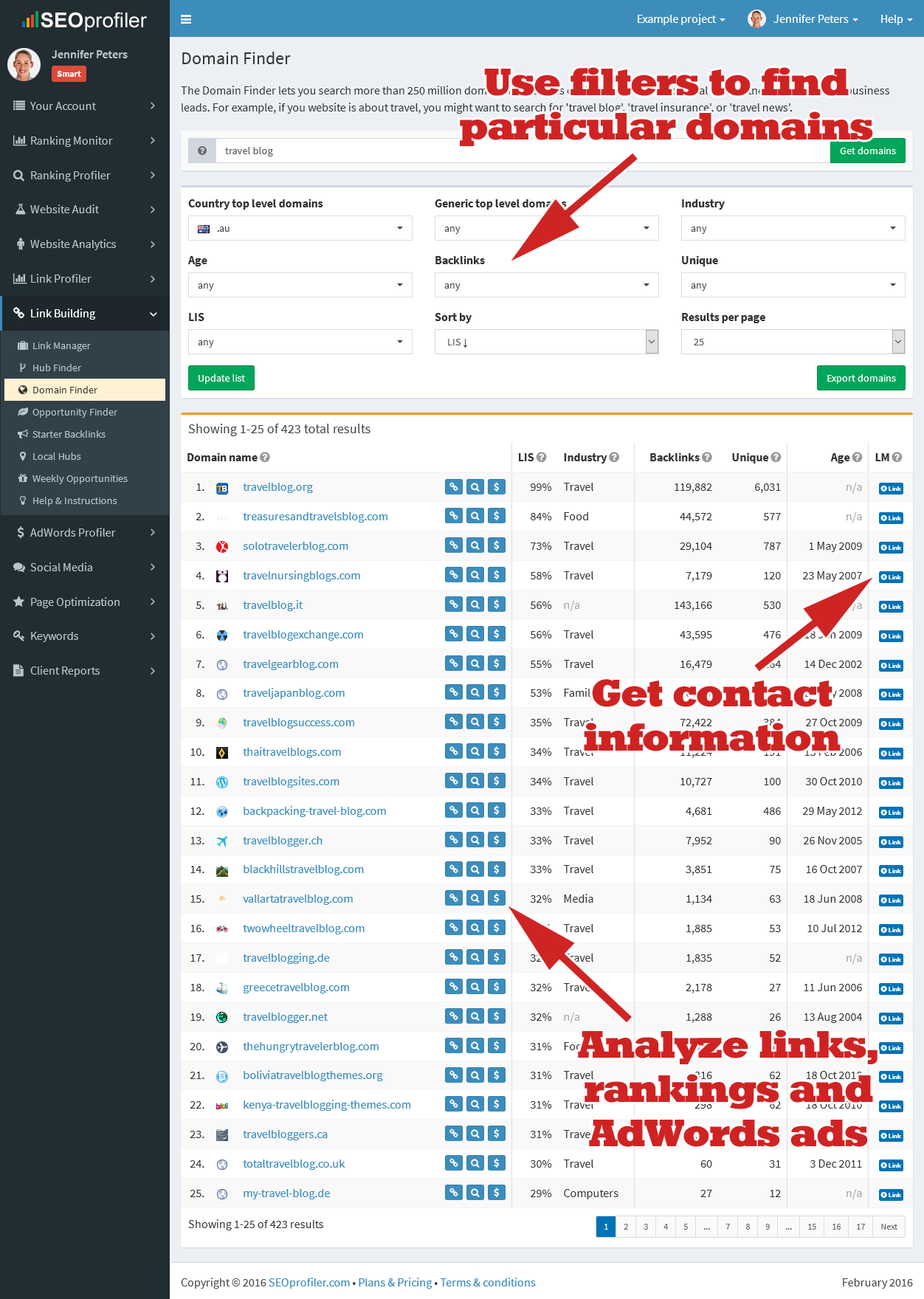Click the help icon next to Backlinks header
The height and width of the screenshot is (1299, 924).
(x=707, y=458)
